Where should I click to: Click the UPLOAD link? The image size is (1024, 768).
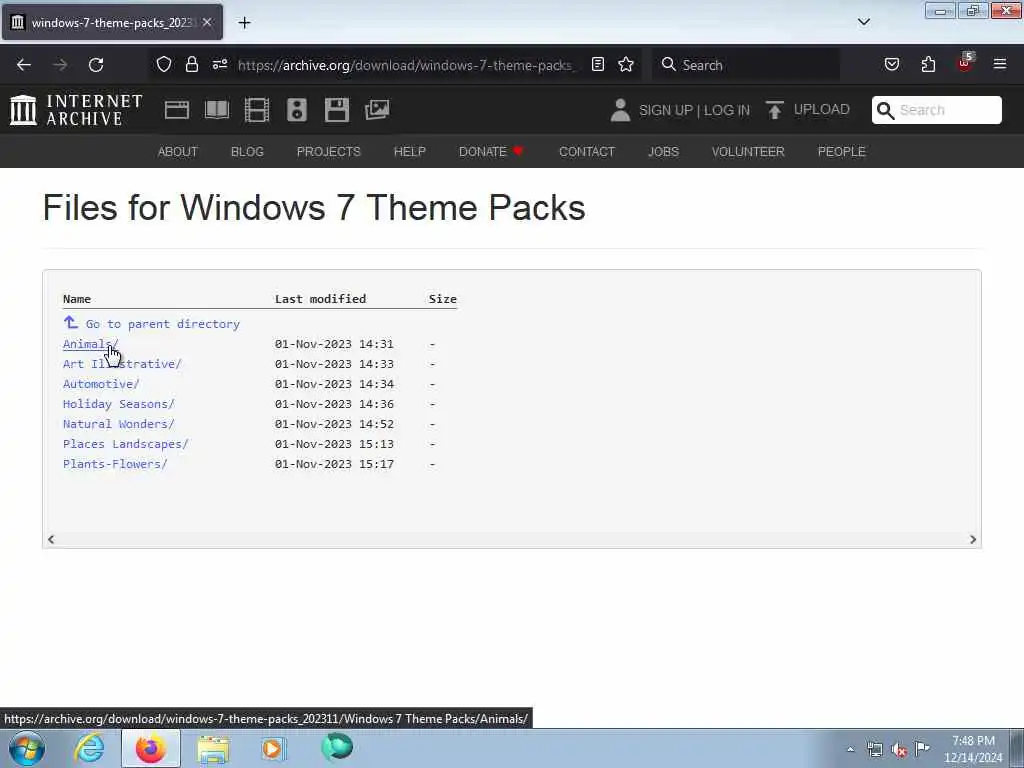822,110
